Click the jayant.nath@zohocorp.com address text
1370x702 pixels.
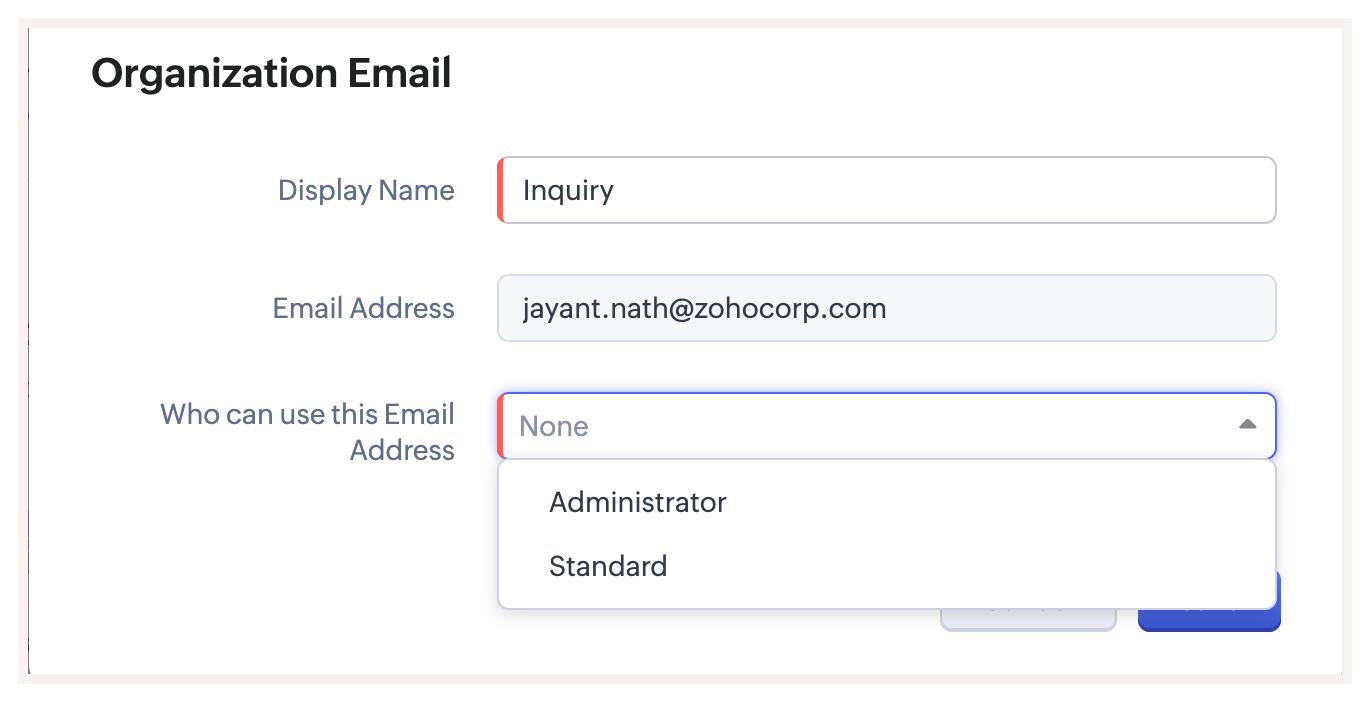[x=704, y=308]
